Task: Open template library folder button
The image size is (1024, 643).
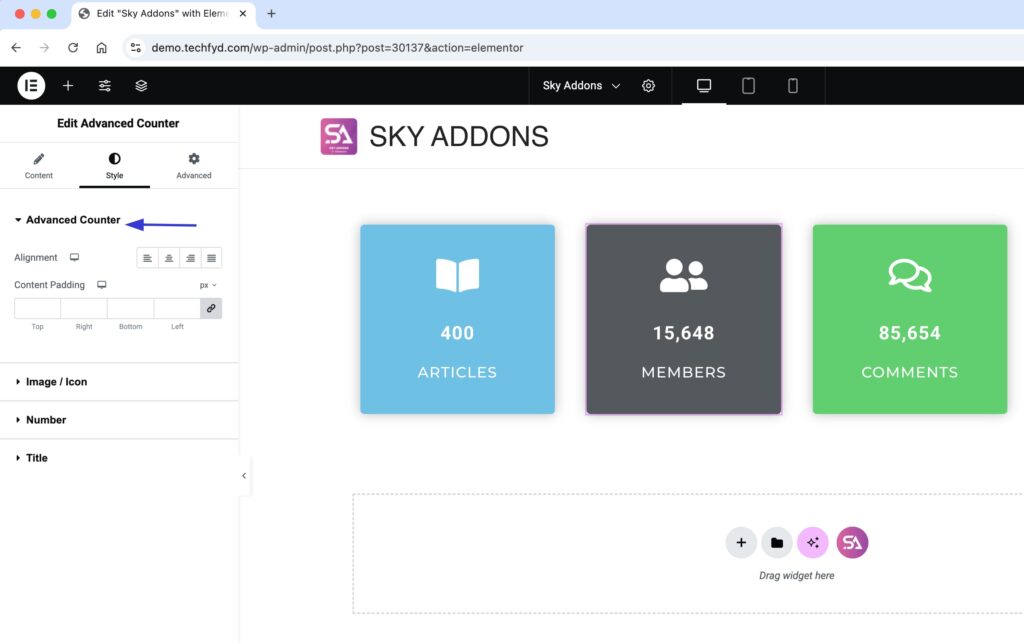Action: click(777, 542)
